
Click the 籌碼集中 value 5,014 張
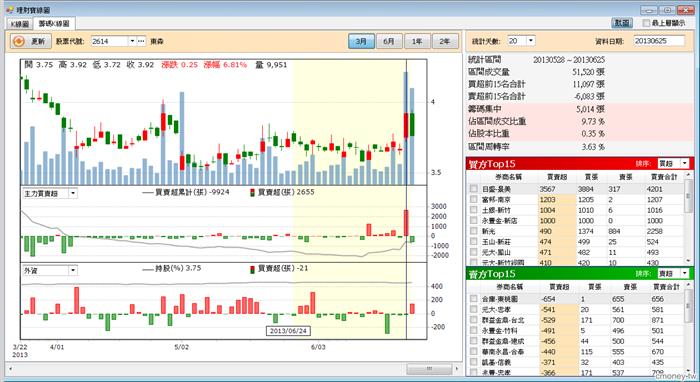(590, 109)
